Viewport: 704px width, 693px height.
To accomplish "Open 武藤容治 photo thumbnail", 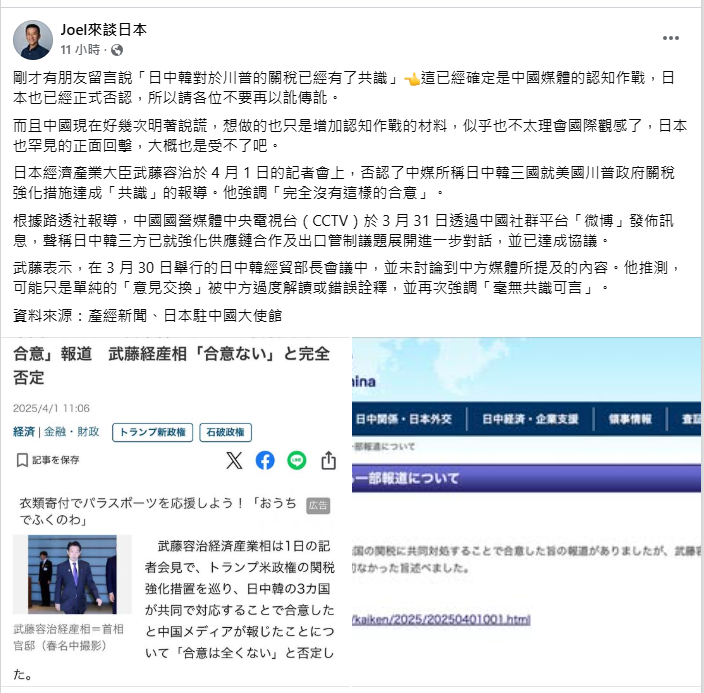I will [x=72, y=574].
